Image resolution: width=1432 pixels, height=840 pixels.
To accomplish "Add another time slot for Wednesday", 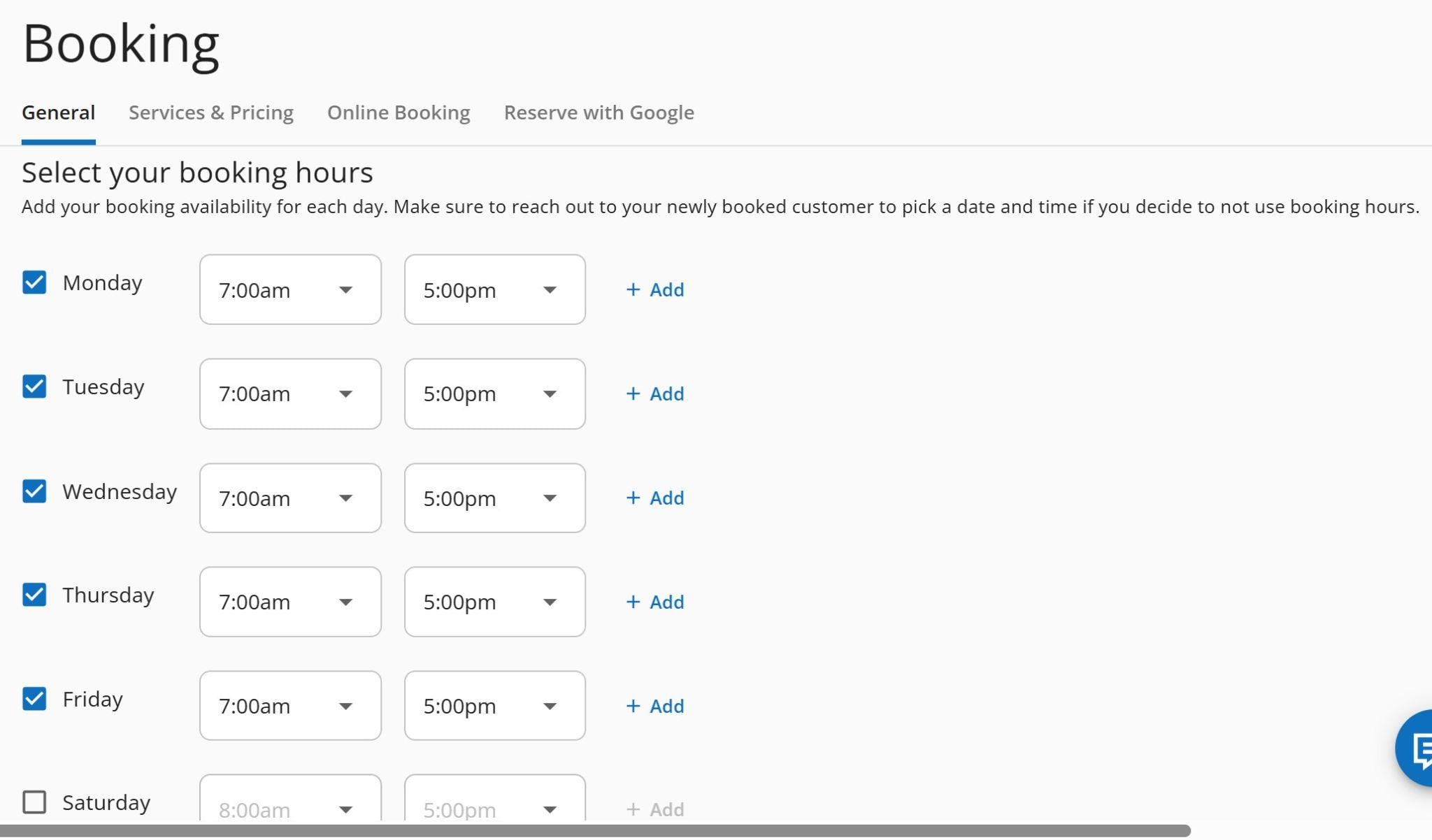I will point(655,498).
